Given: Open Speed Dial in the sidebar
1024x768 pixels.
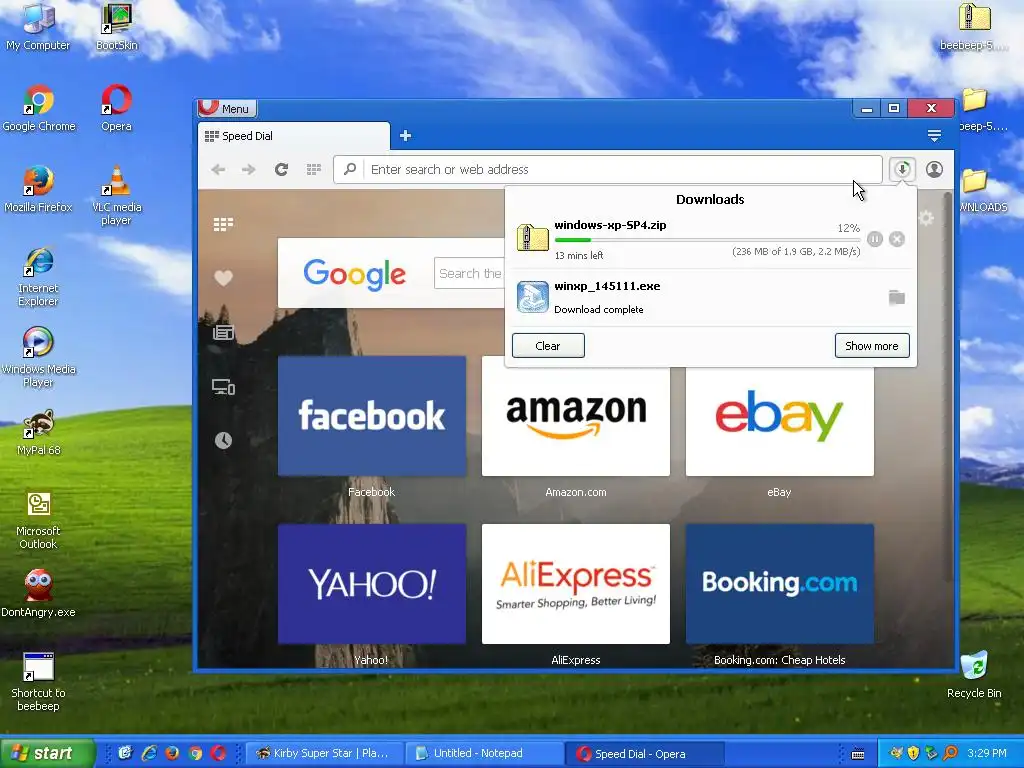Looking at the screenshot, I should tap(223, 225).
